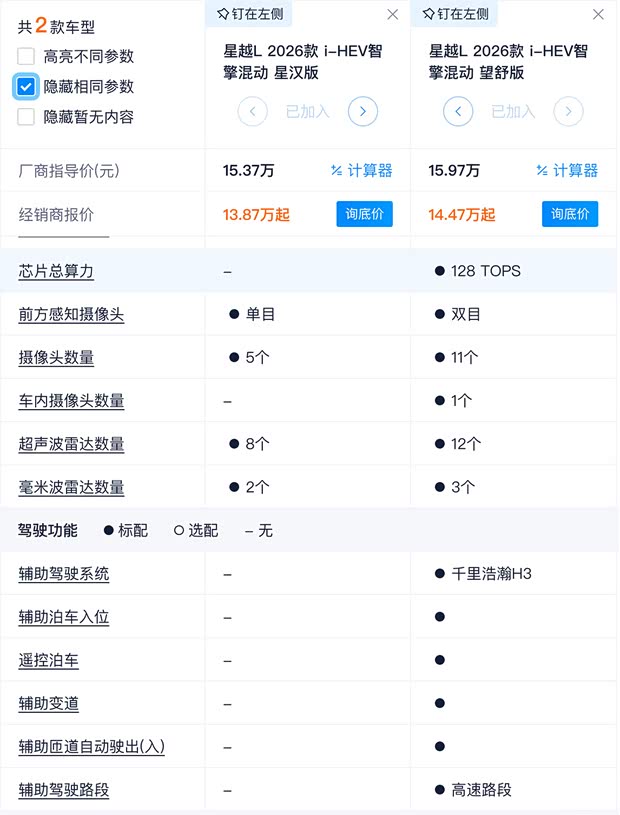Open the 毫米波雷达数量 parameter link
The image size is (620, 815).
[71, 488]
